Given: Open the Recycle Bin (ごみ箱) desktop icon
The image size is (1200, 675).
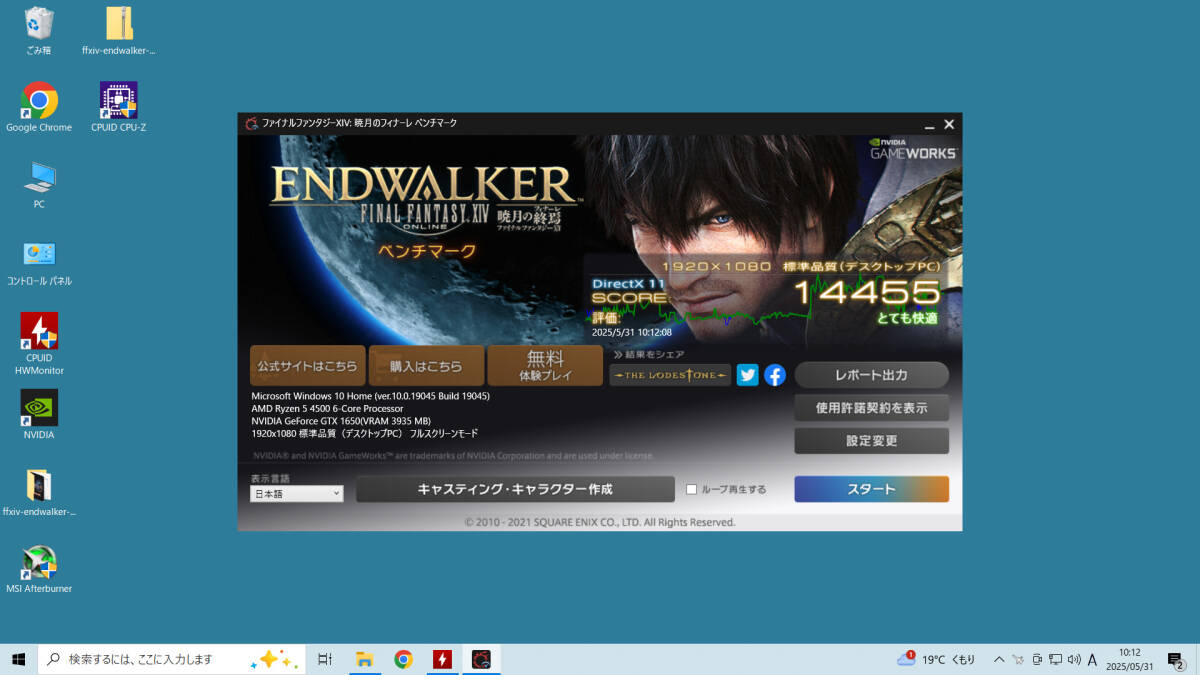Looking at the screenshot, I should click(39, 30).
